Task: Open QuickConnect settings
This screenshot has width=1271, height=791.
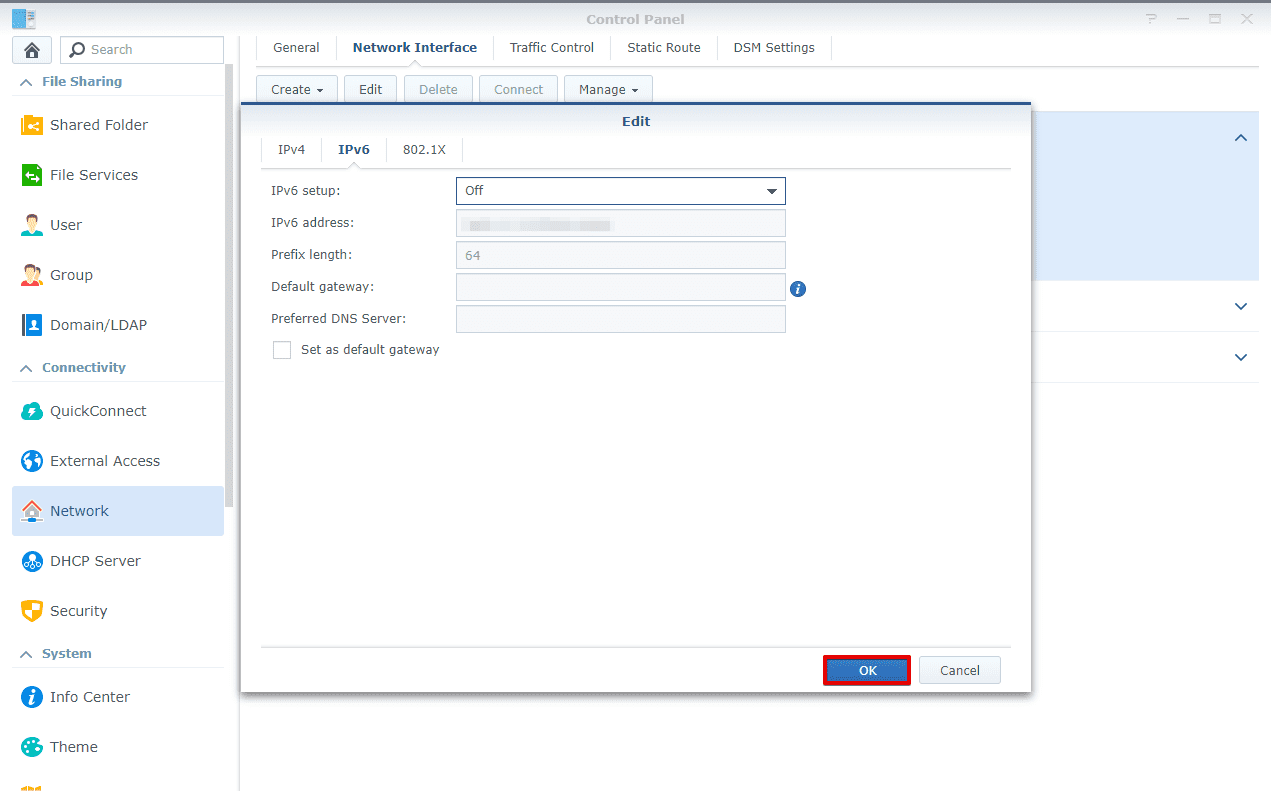Action: click(x=98, y=410)
